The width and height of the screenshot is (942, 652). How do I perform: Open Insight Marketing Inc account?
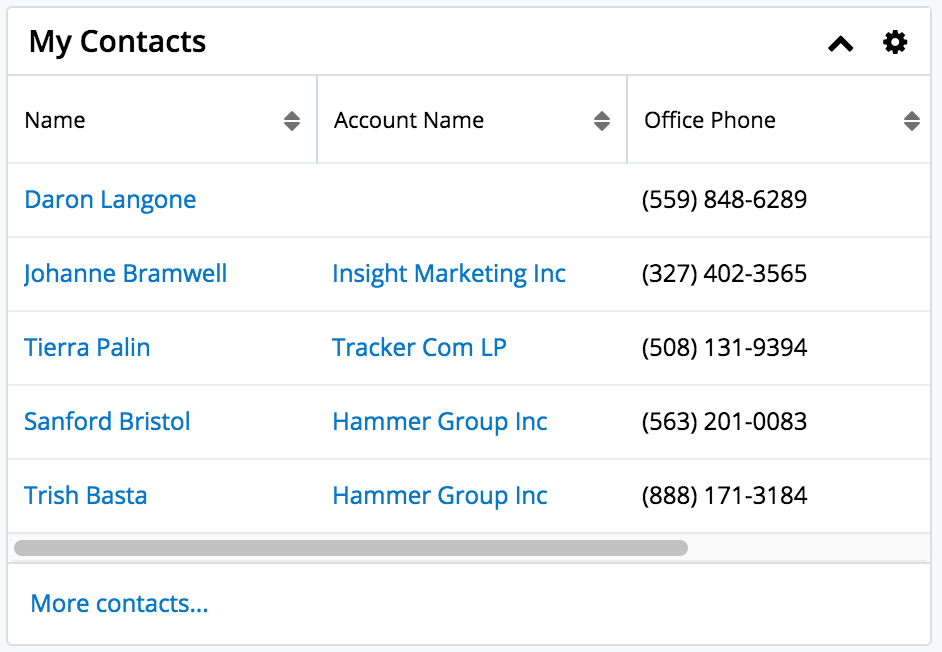click(449, 274)
